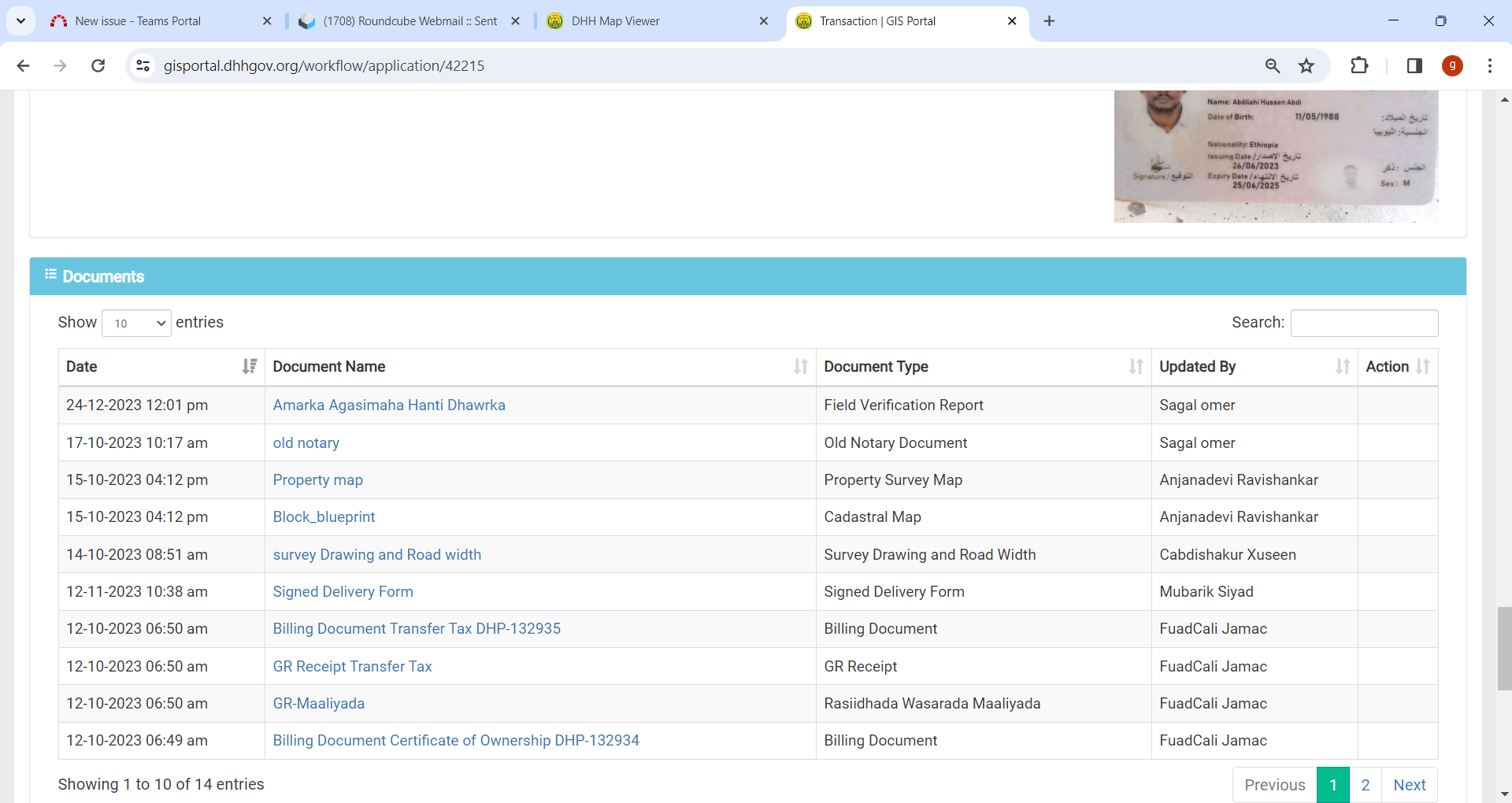
Task: Open the Property map document
Action: pyautogui.click(x=317, y=480)
